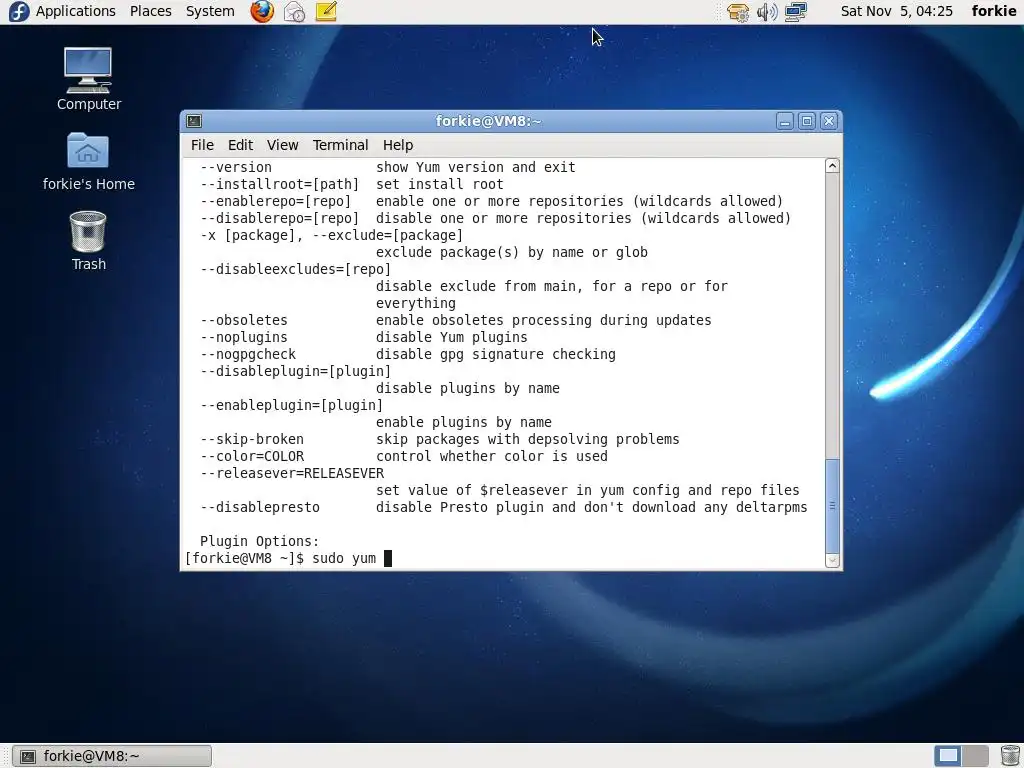Click the network connection tray icon
The width and height of the screenshot is (1024, 768).
coord(795,12)
